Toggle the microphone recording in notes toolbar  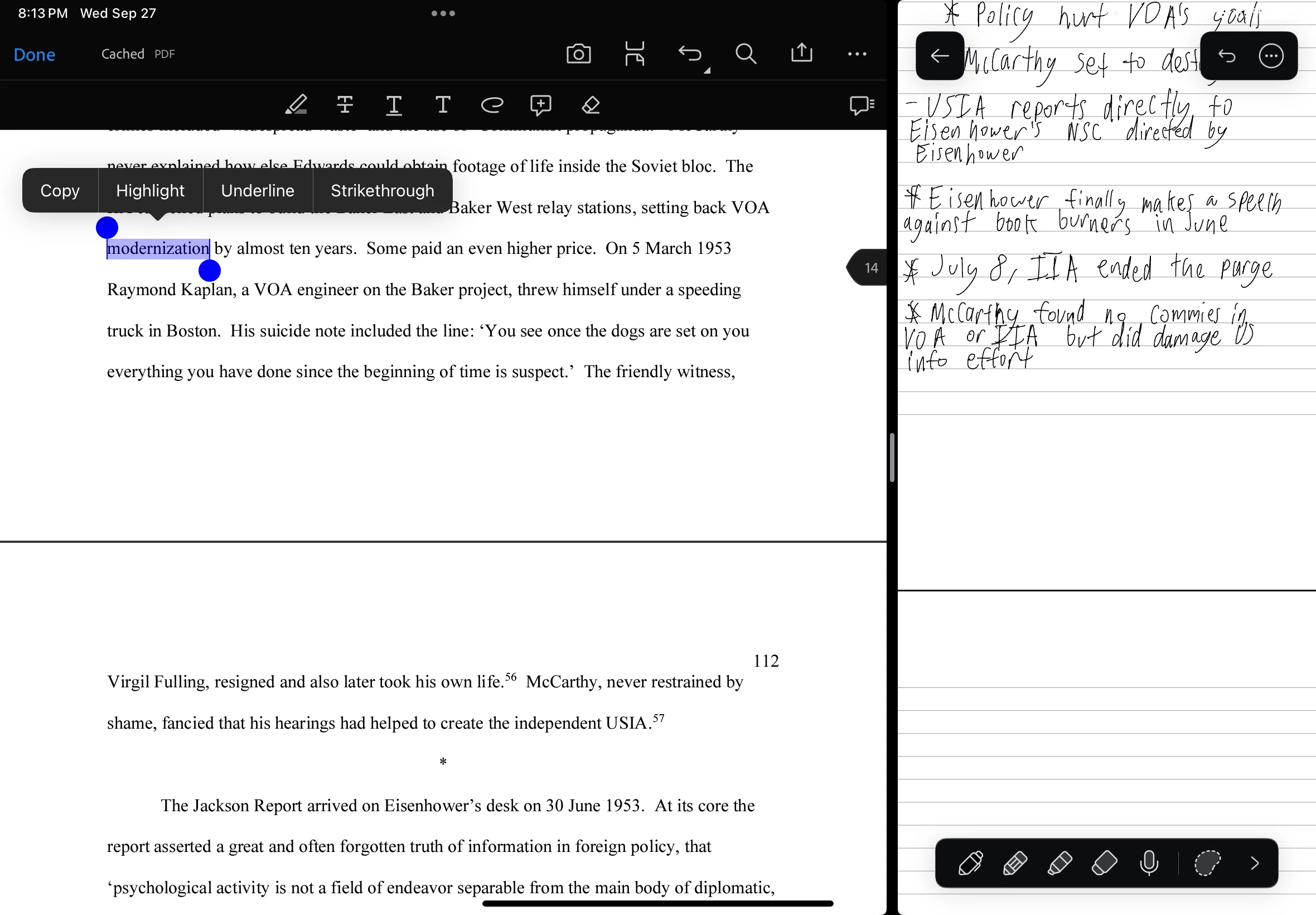[x=1149, y=863]
